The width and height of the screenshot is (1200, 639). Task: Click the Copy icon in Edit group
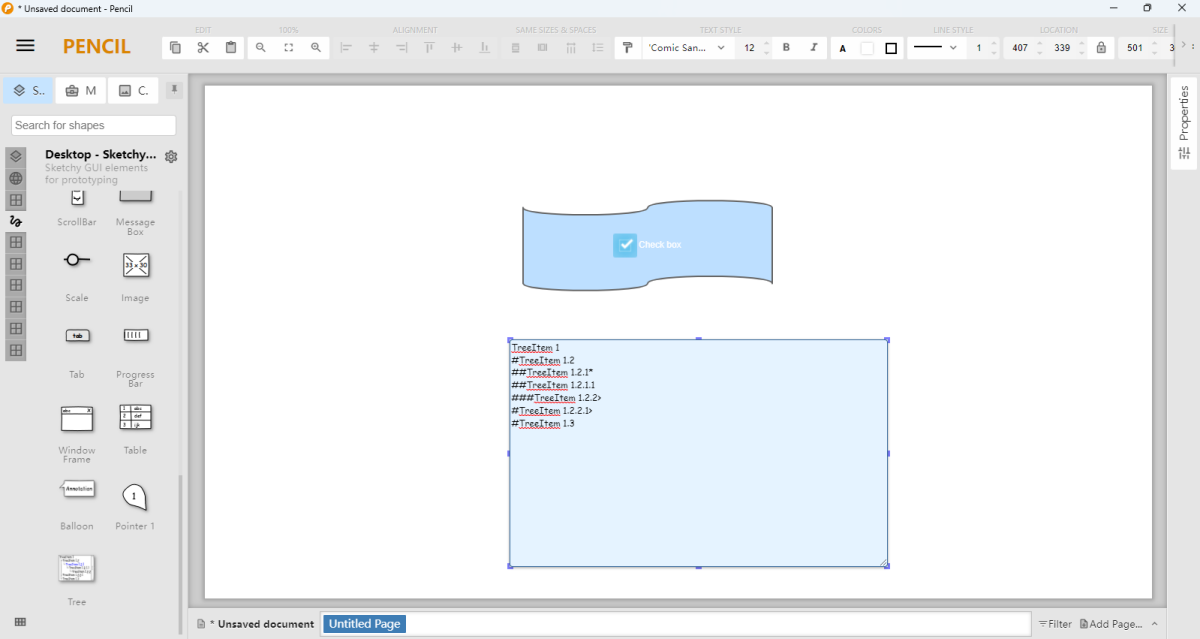175,47
